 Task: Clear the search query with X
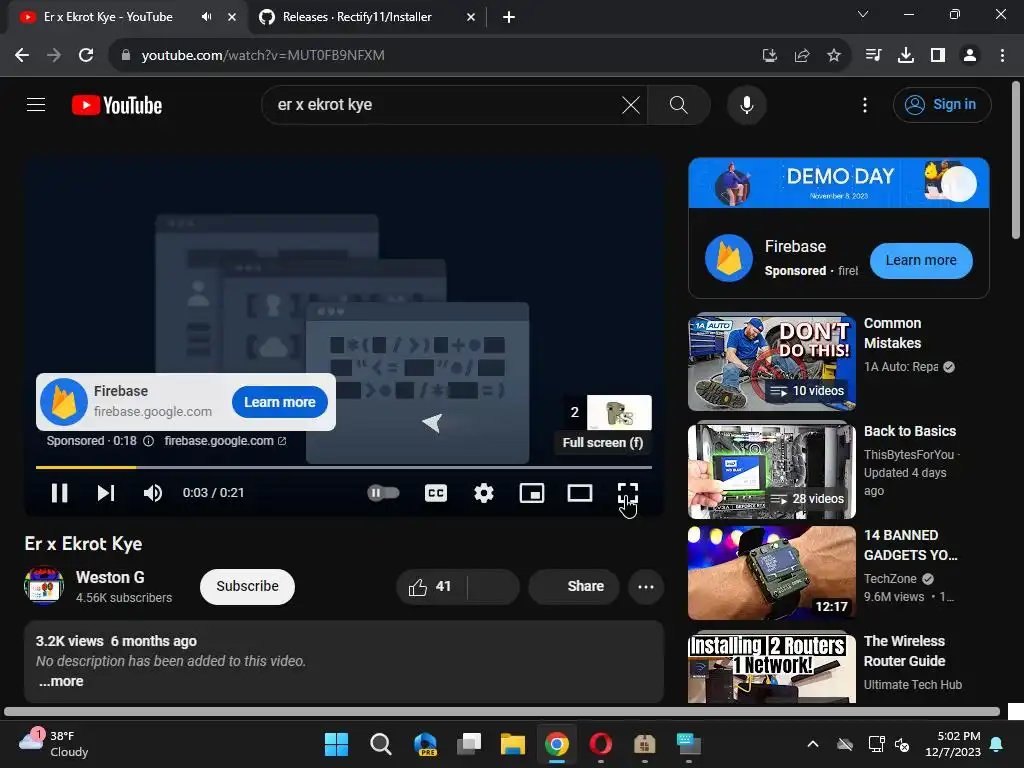click(631, 104)
